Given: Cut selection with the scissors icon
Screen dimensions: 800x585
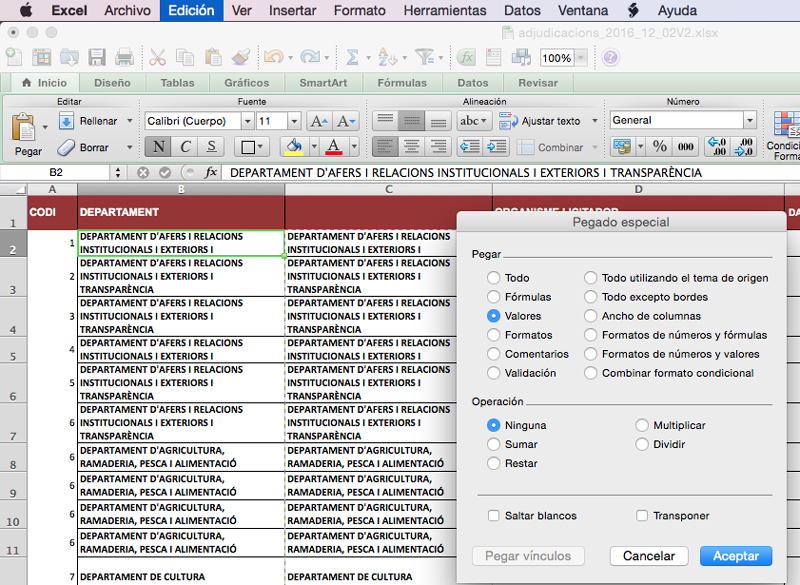Looking at the screenshot, I should coord(158,57).
